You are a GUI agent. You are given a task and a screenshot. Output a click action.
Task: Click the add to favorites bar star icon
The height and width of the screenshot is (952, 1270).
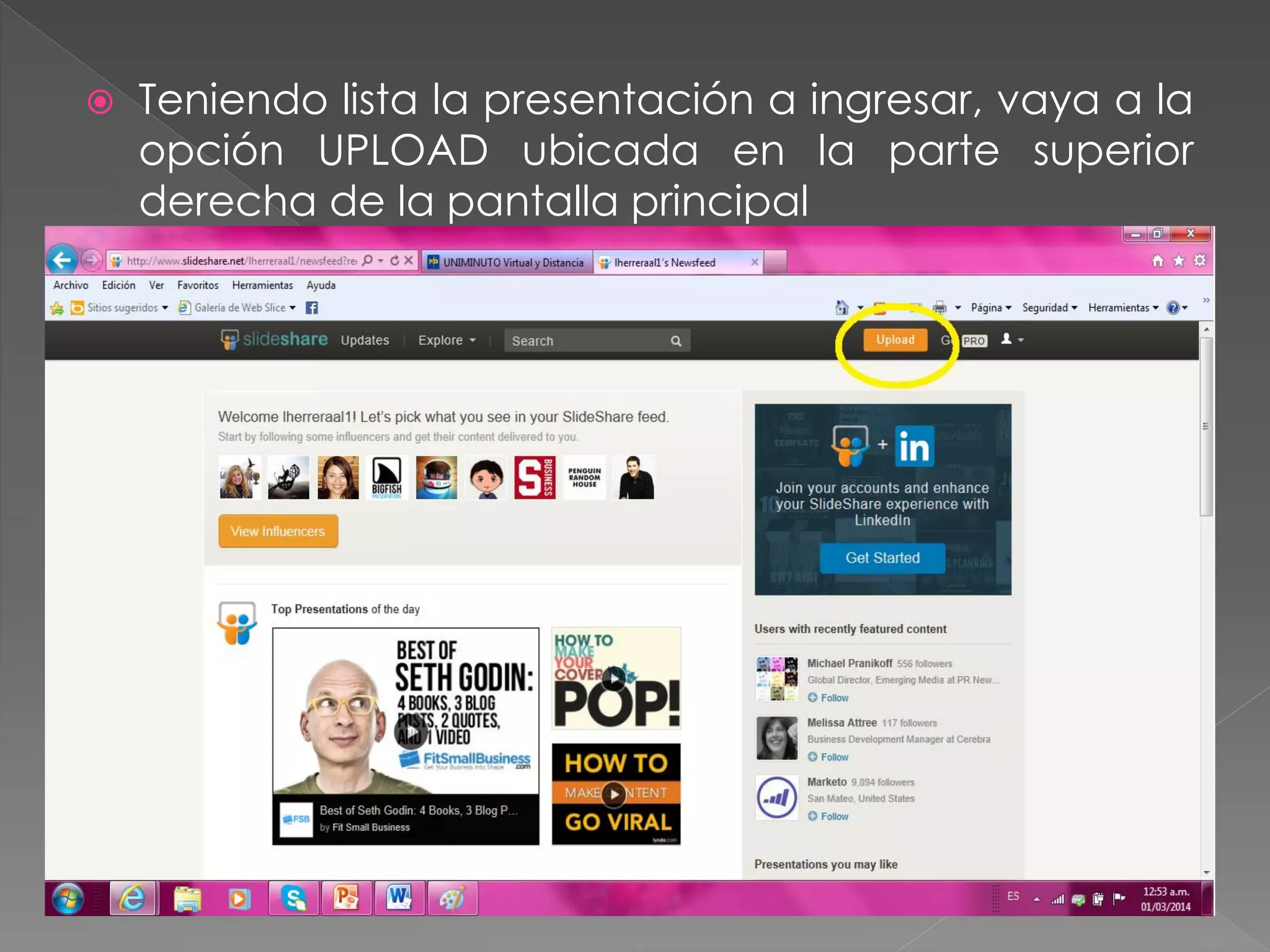(x=57, y=308)
